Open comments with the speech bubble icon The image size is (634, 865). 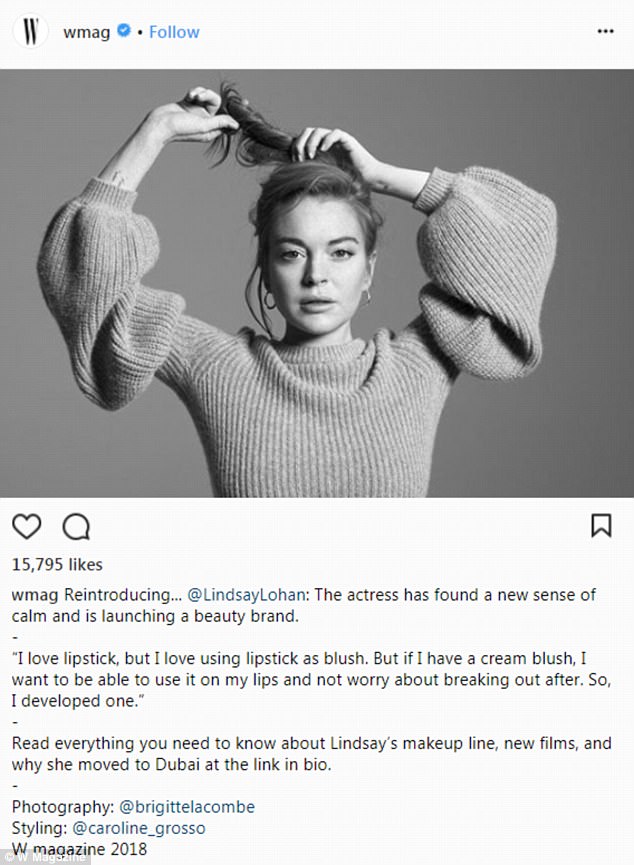(76, 526)
